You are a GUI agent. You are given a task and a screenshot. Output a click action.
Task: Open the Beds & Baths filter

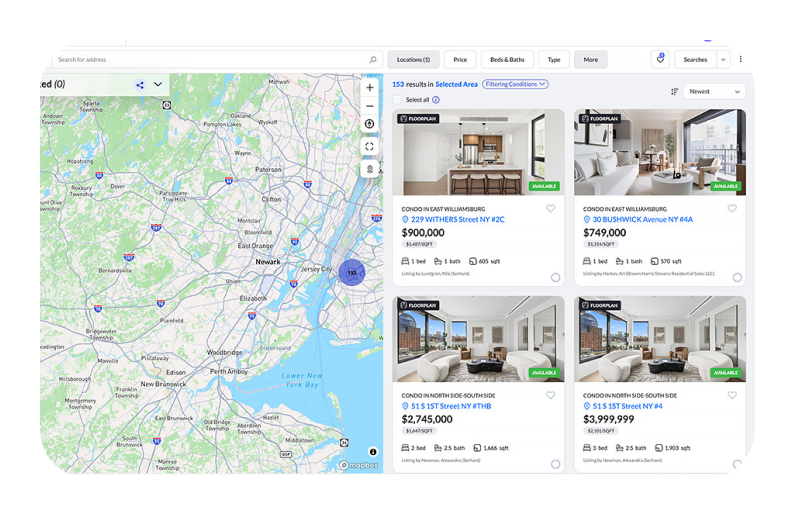(507, 59)
